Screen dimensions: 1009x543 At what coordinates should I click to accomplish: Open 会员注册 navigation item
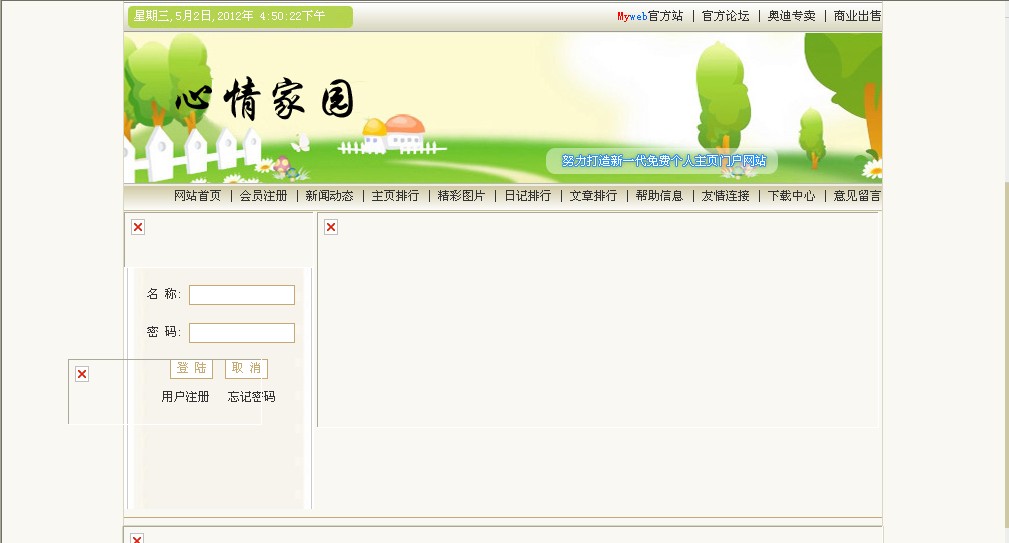pos(263,196)
